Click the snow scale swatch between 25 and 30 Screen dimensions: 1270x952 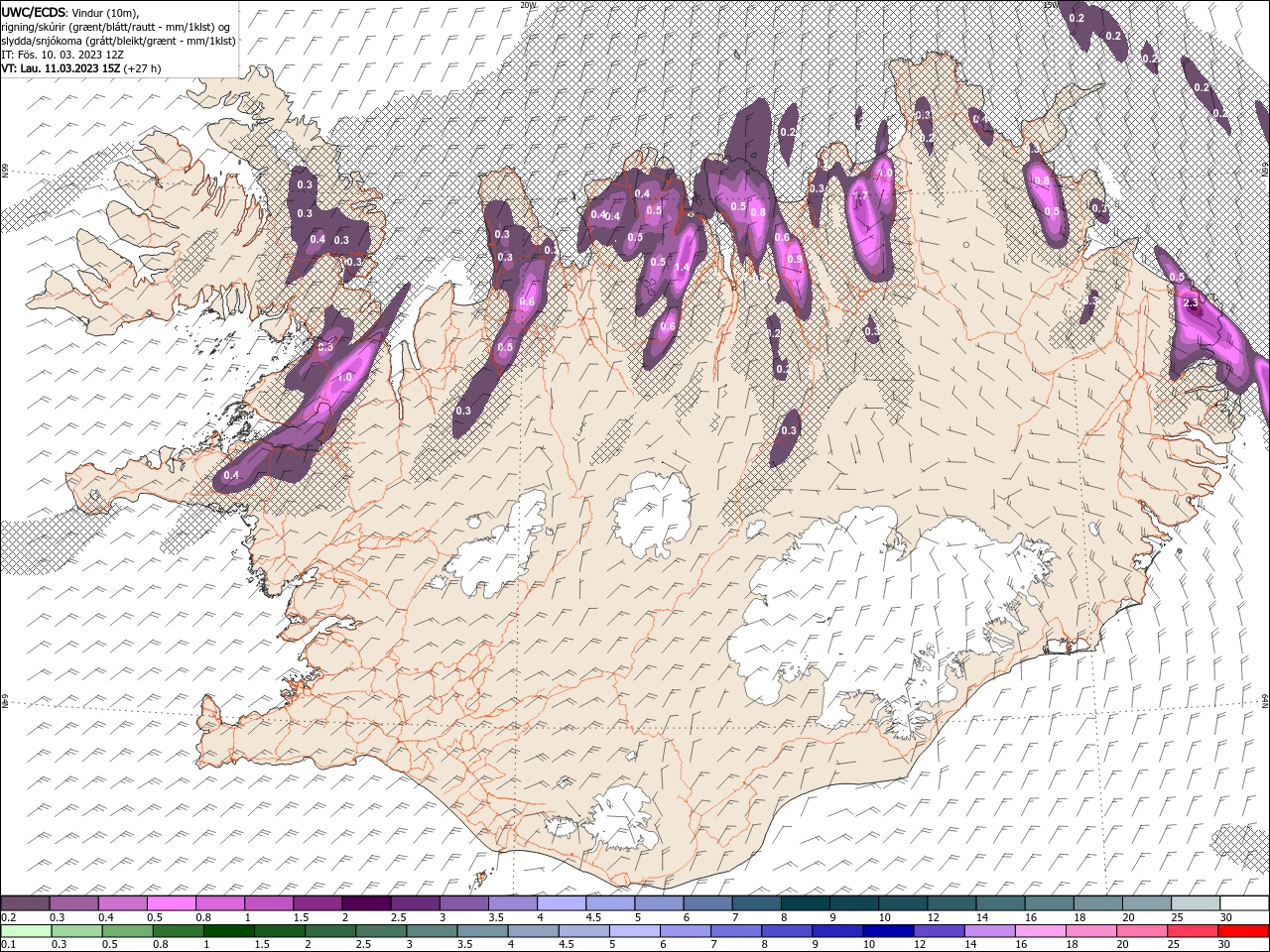click(x=1196, y=903)
